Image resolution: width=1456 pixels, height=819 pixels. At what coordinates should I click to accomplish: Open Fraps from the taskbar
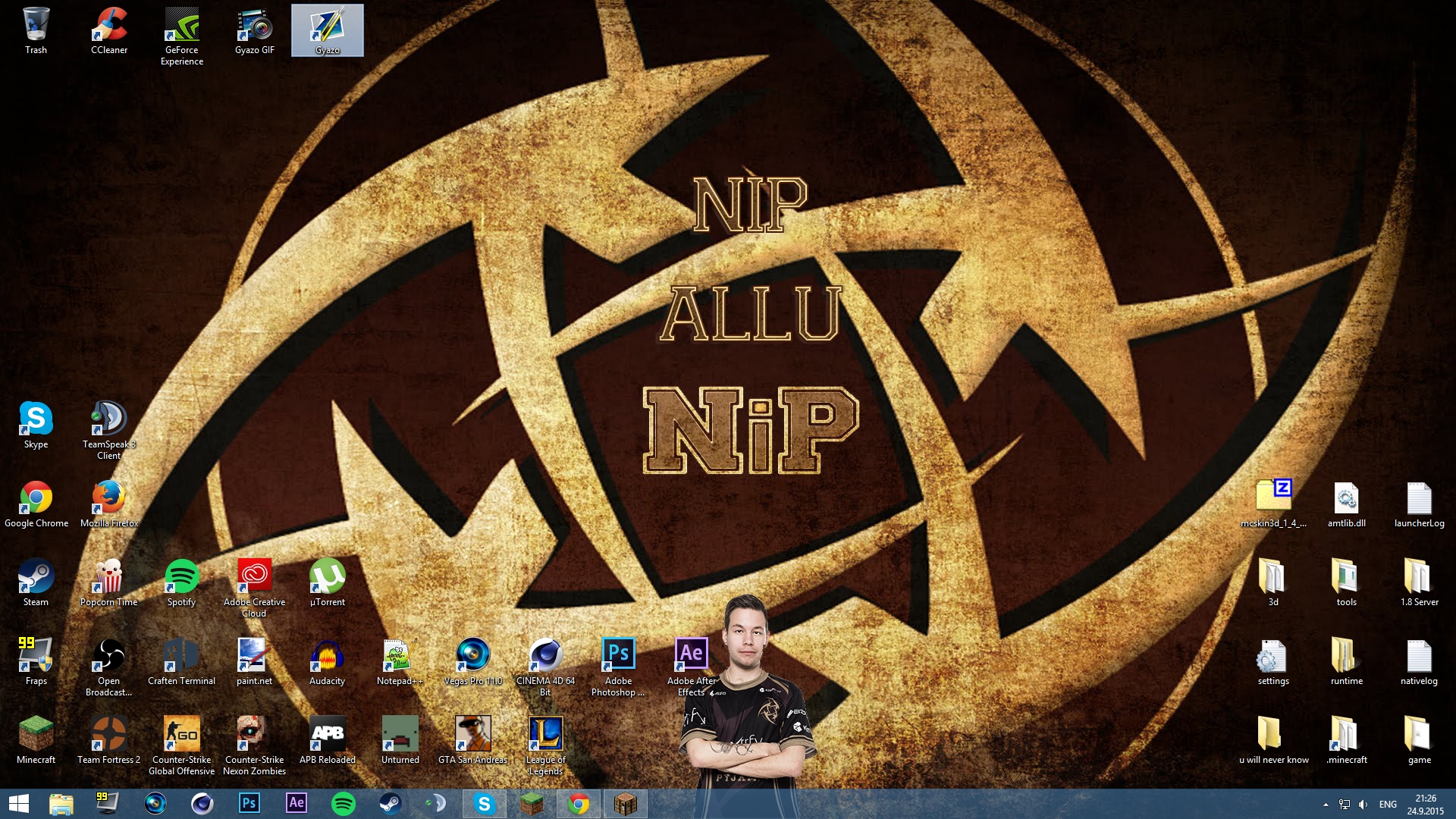108,804
